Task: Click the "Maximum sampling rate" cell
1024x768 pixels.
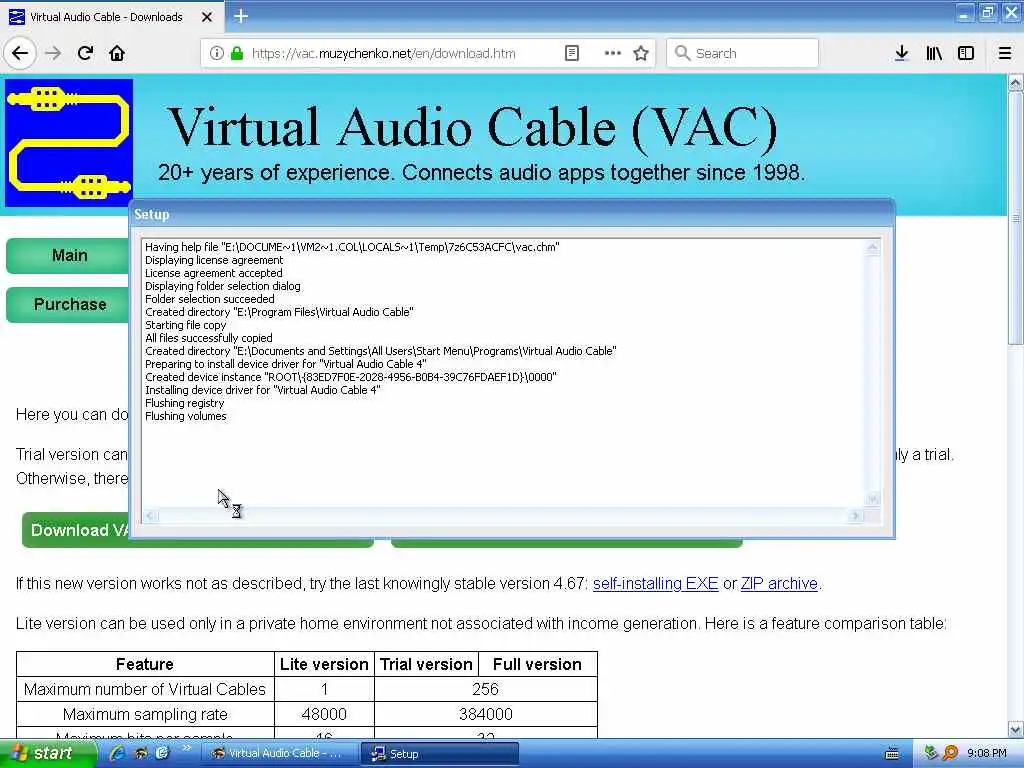Action: coord(145,714)
